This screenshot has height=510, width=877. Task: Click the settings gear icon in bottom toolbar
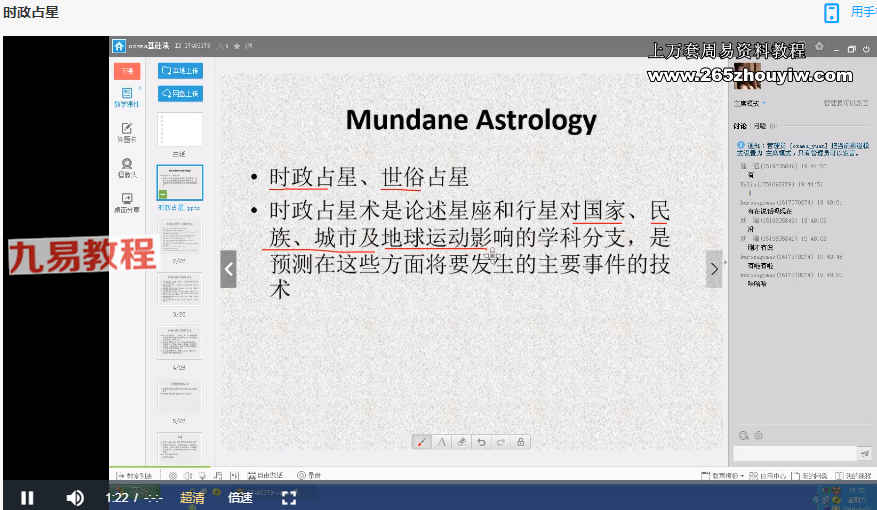pos(173,475)
